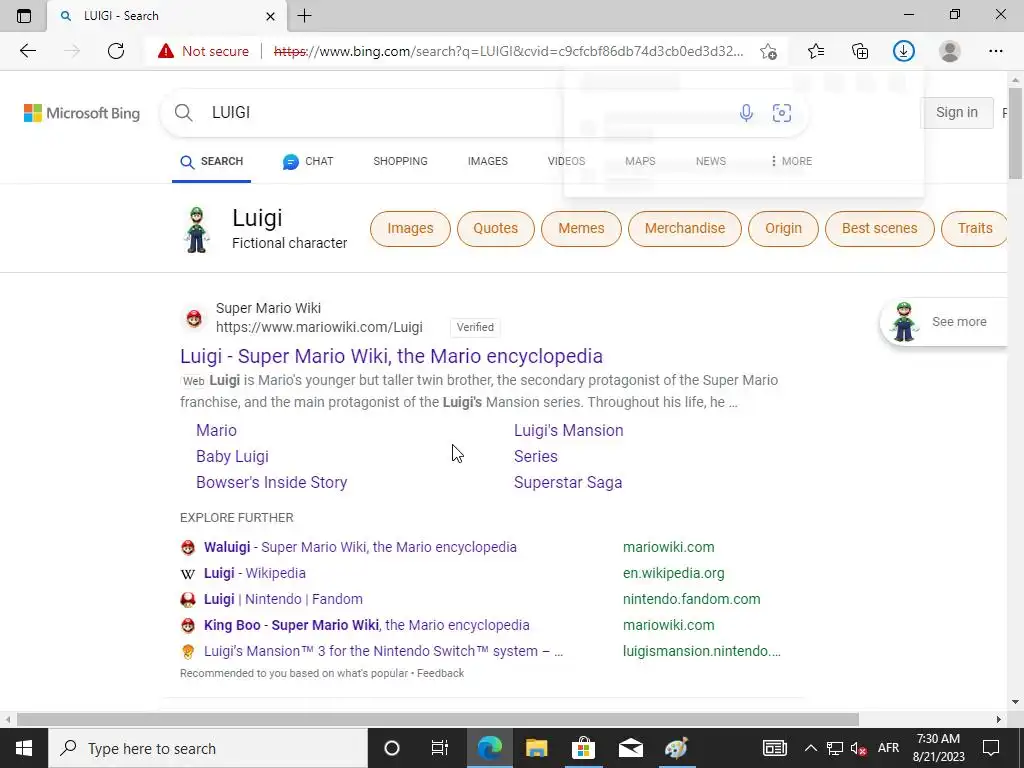Click the Cortana circle icon on taskbar
Viewport: 1024px width, 768px height.
click(x=391, y=748)
